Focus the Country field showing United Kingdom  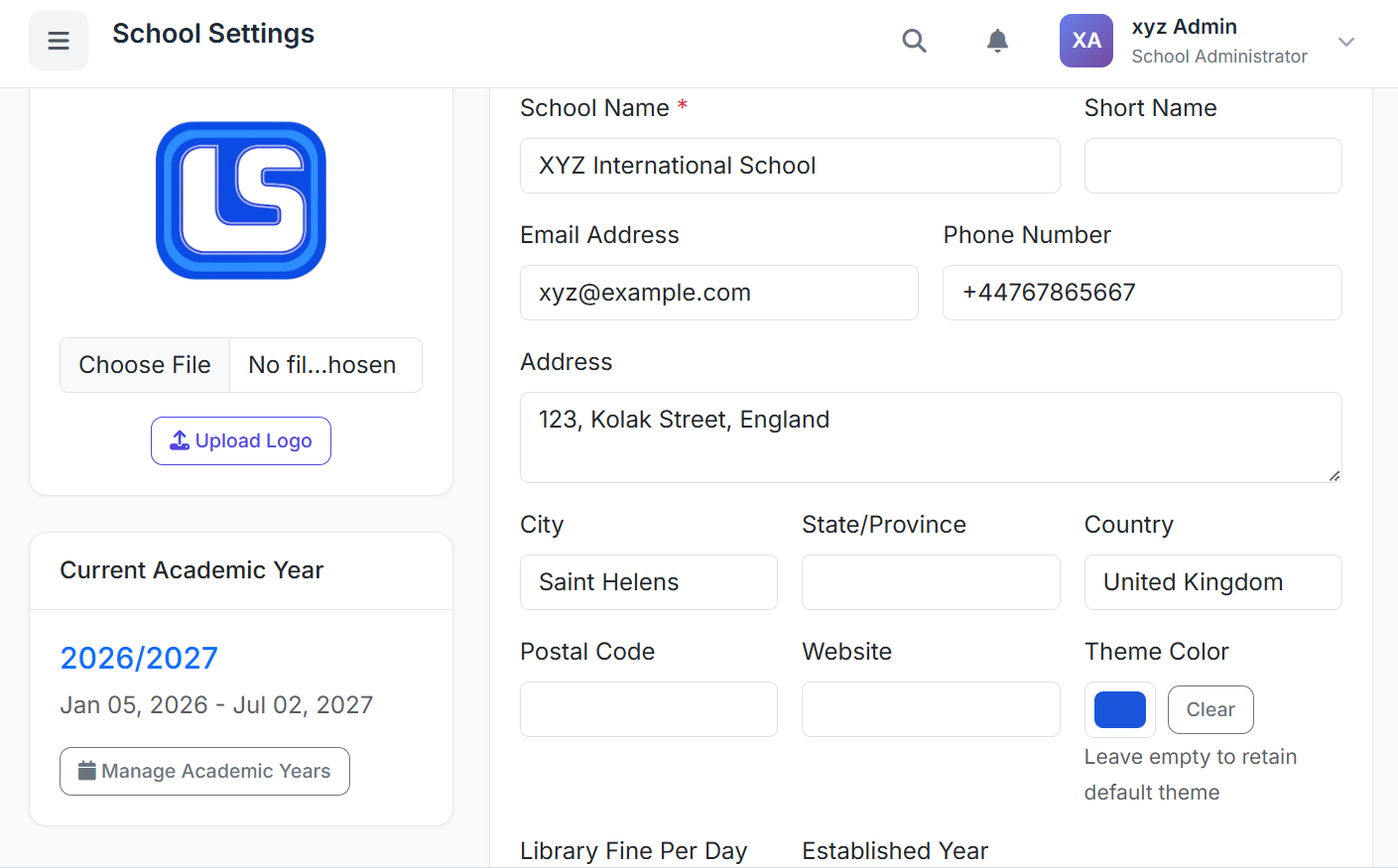1211,582
